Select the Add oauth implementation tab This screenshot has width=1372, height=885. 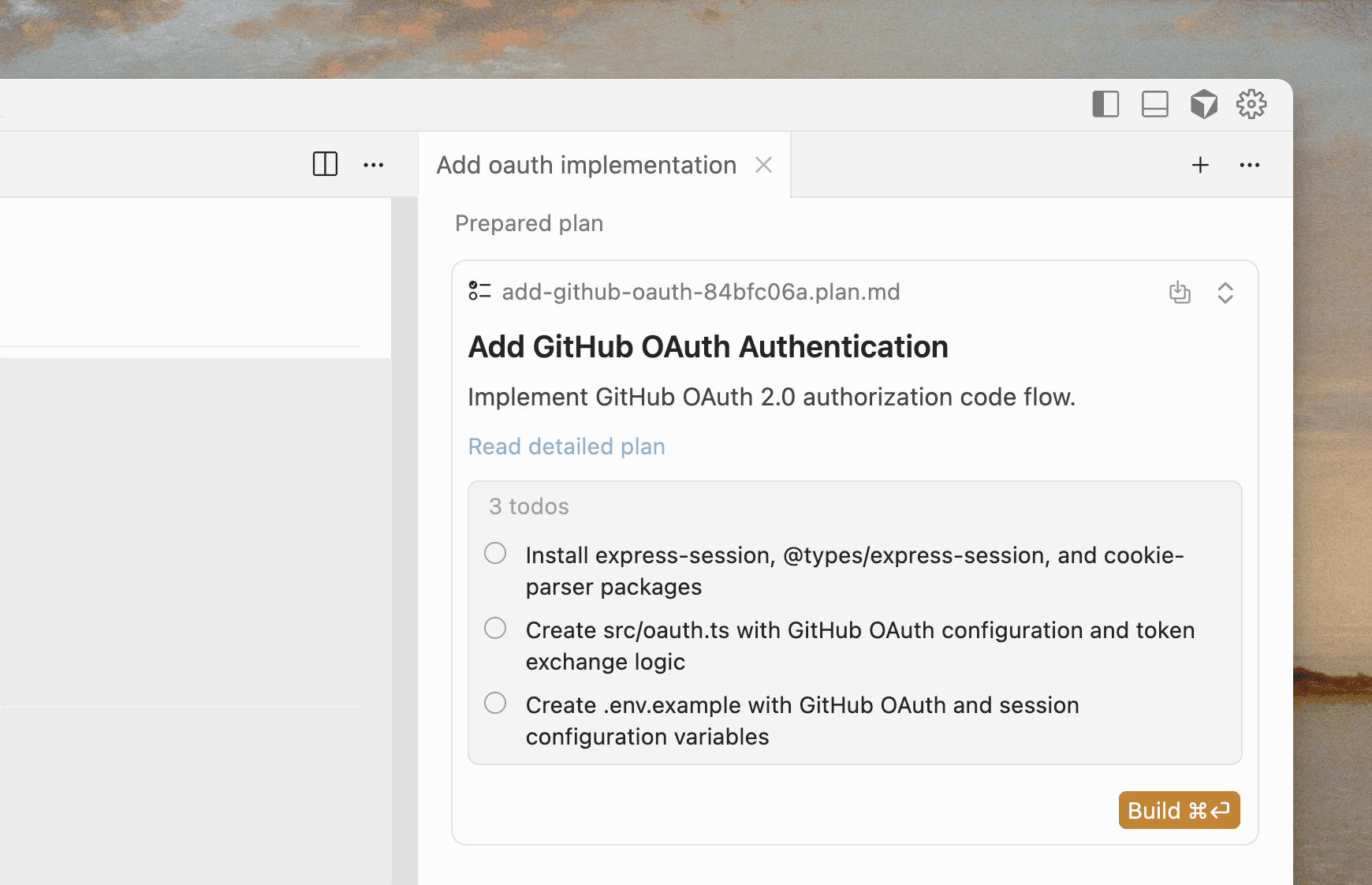click(586, 165)
